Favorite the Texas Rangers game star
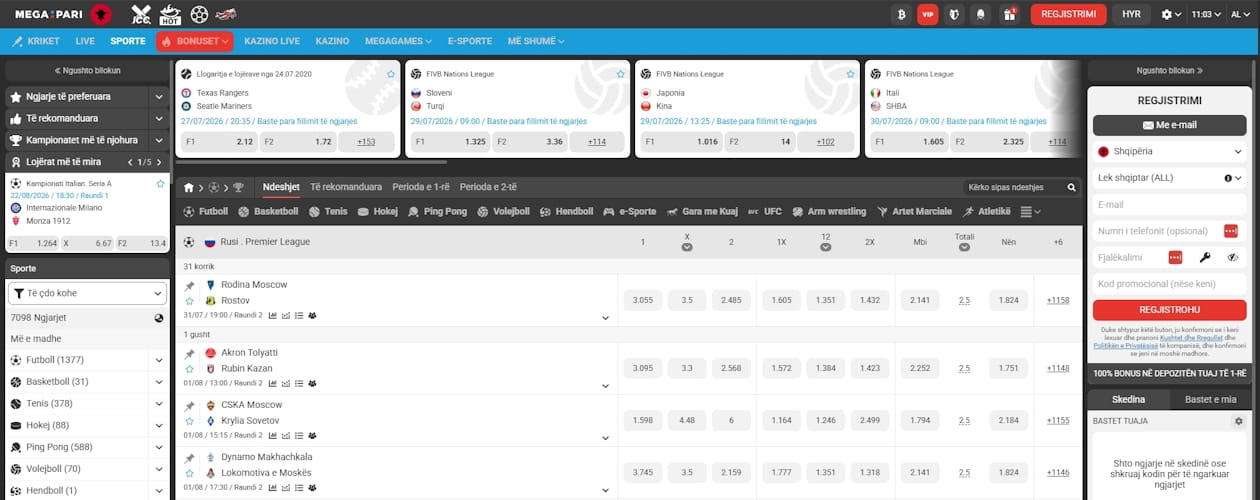Image resolution: width=1260 pixels, height=500 pixels. [391, 74]
